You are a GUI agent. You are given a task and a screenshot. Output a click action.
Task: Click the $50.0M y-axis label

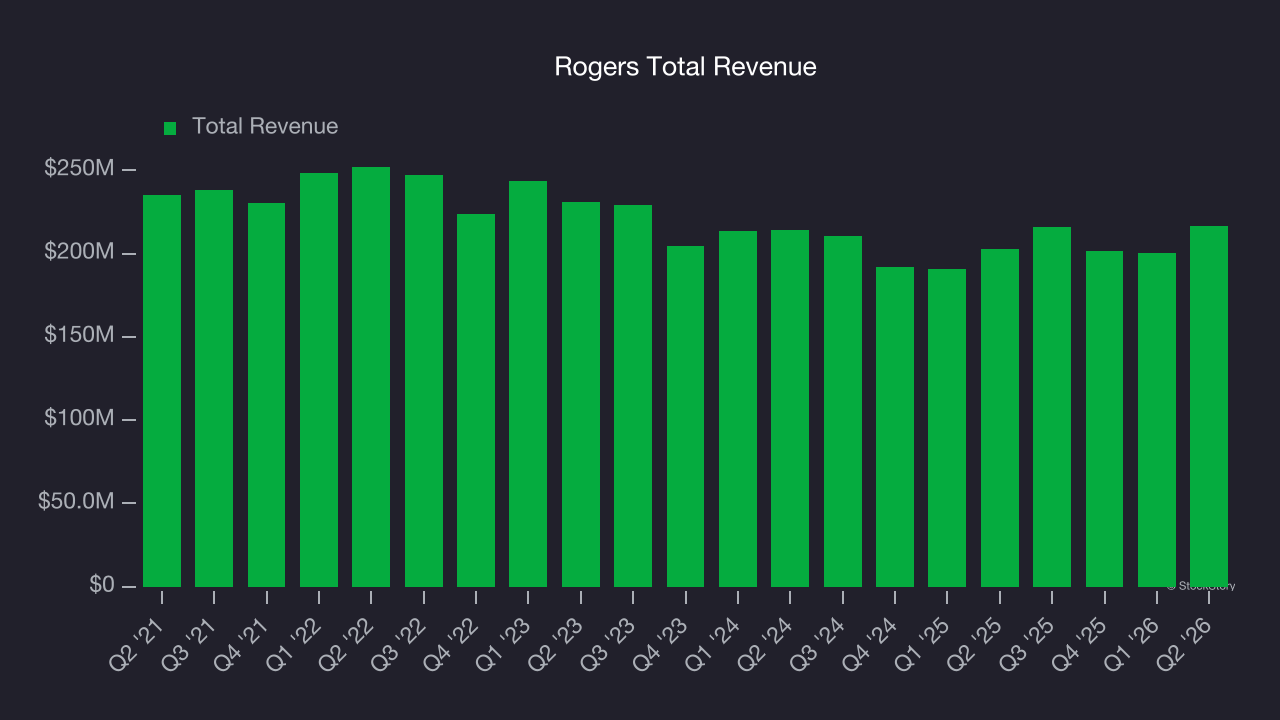77,502
